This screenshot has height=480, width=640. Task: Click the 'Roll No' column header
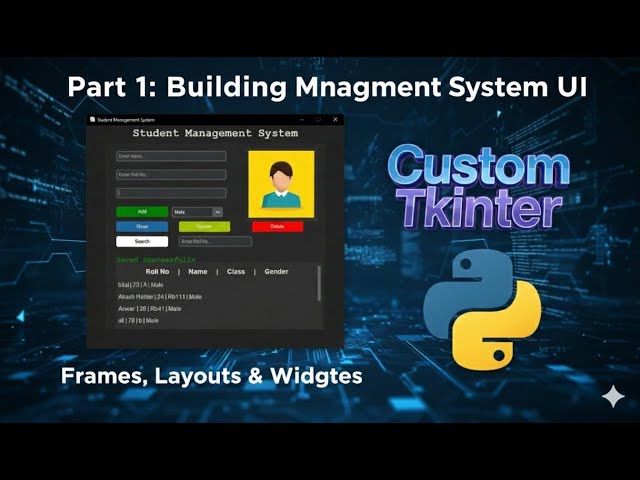tap(157, 271)
